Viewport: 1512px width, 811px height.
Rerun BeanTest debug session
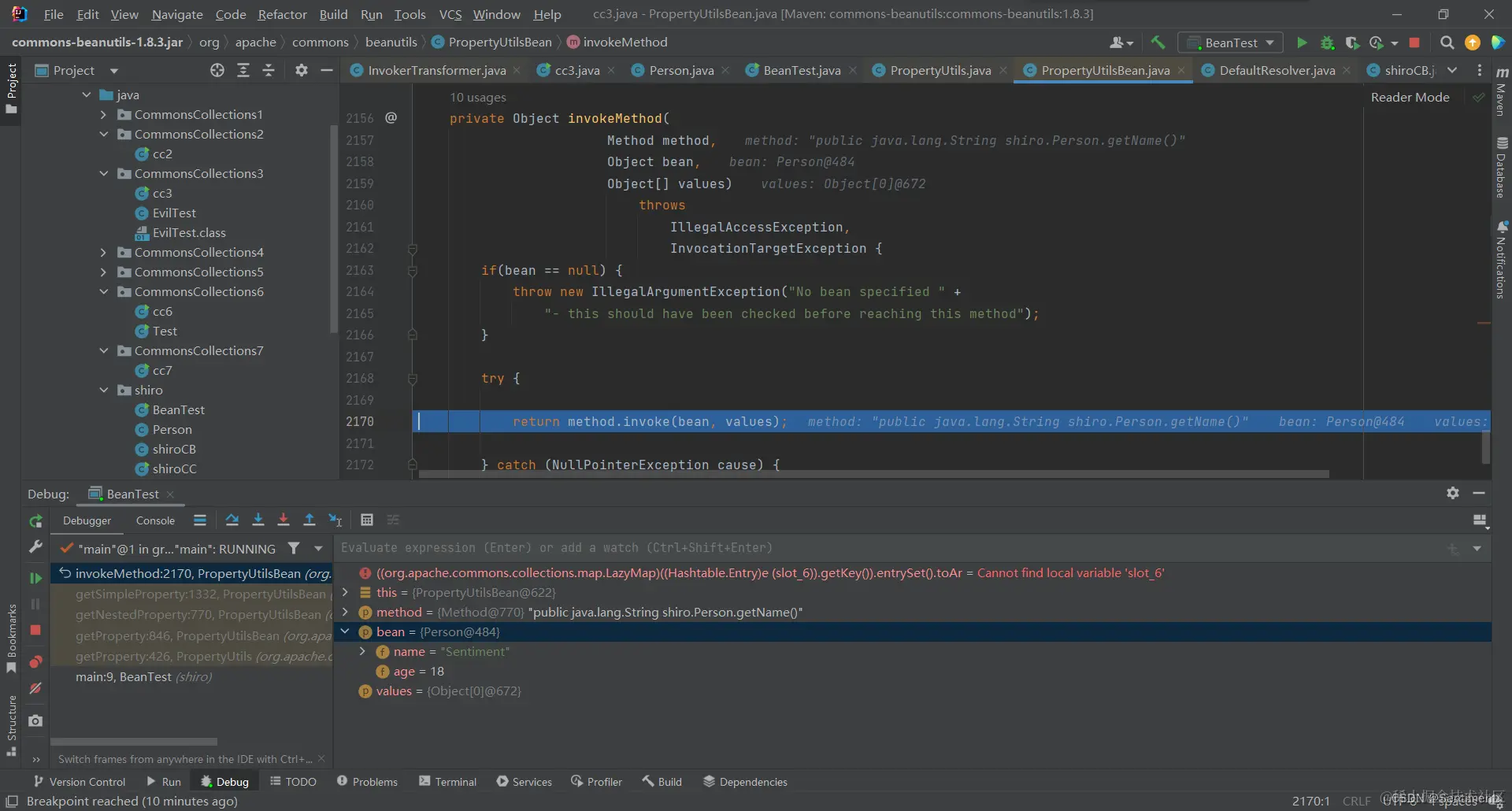[x=35, y=521]
